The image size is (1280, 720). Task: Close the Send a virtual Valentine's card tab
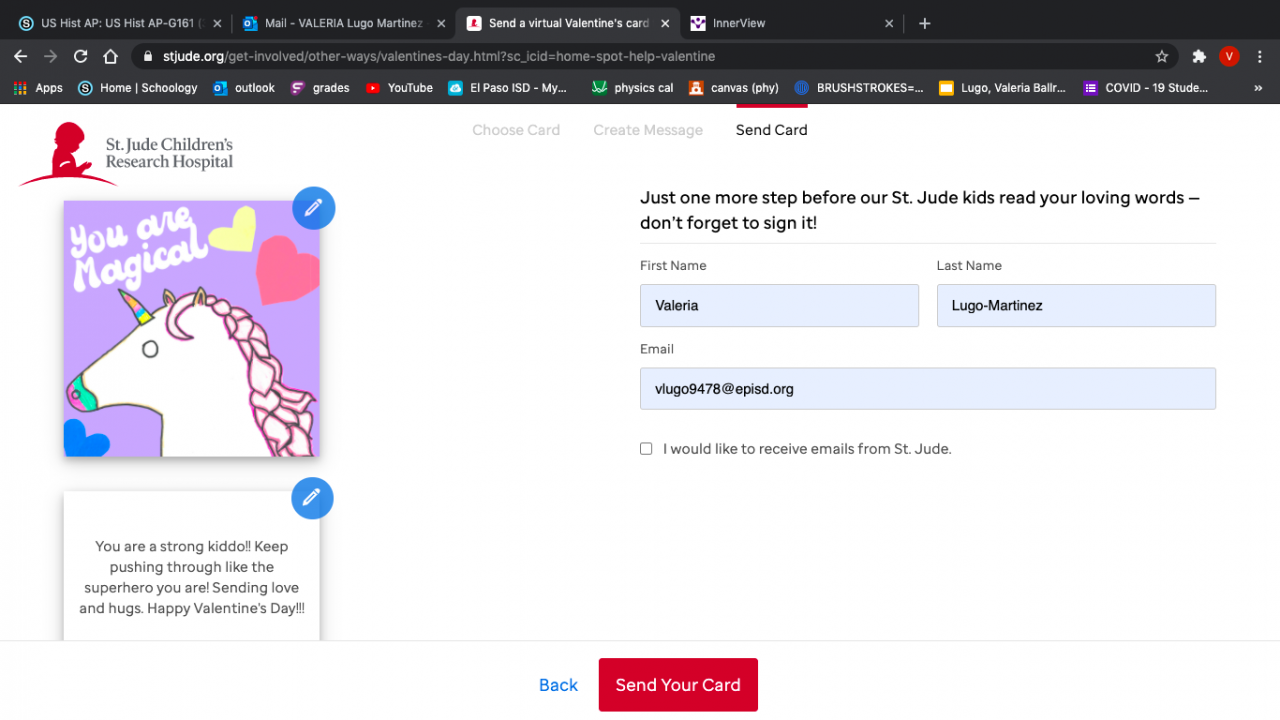click(665, 23)
